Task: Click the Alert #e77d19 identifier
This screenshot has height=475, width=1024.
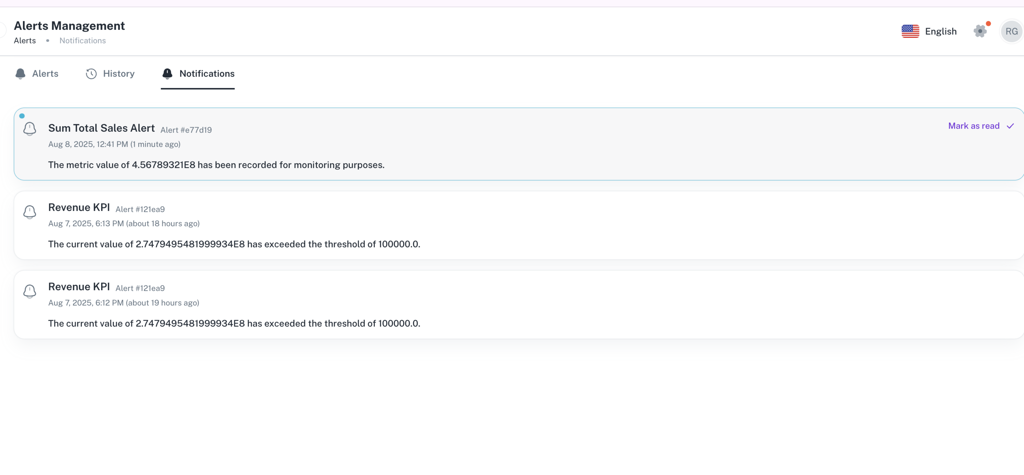Action: point(186,130)
